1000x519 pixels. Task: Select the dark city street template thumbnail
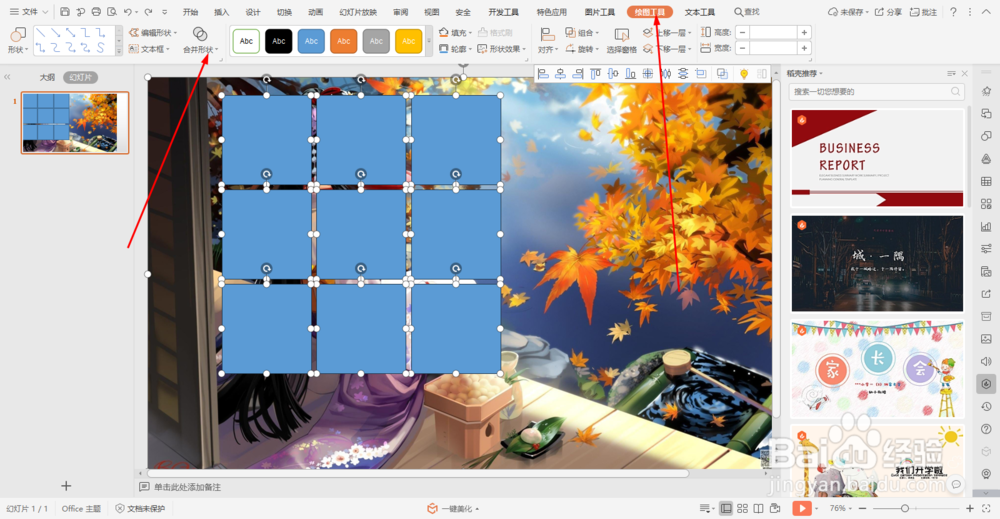878,263
